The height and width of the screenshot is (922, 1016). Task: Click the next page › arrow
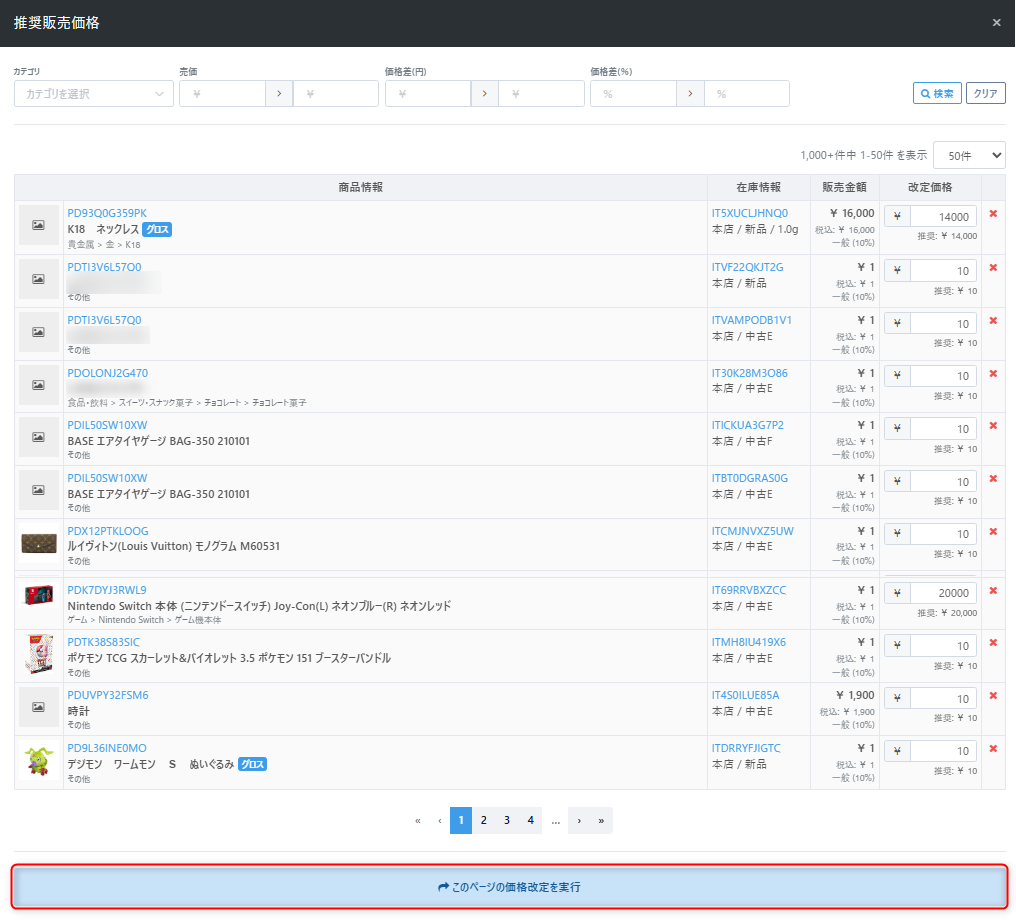pyautogui.click(x=579, y=820)
